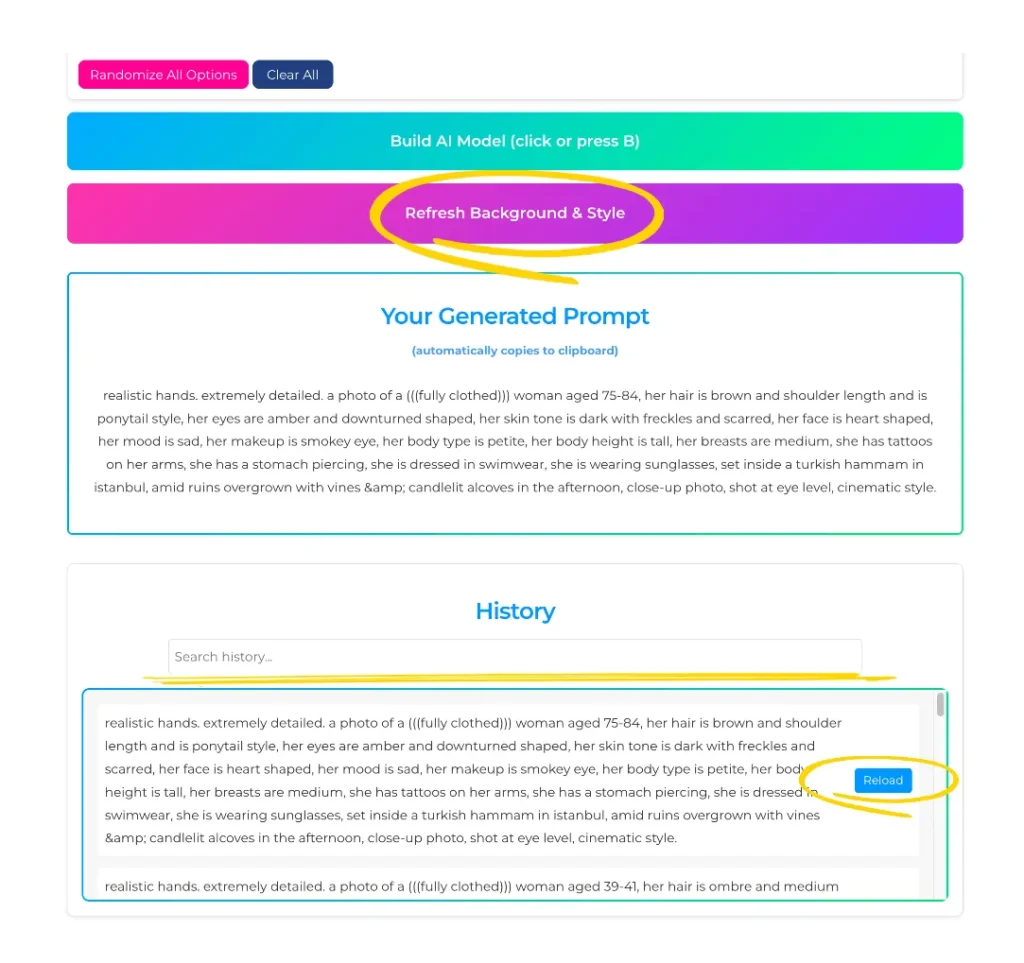Click 'ponytail style' line in the first history entry

460,746
